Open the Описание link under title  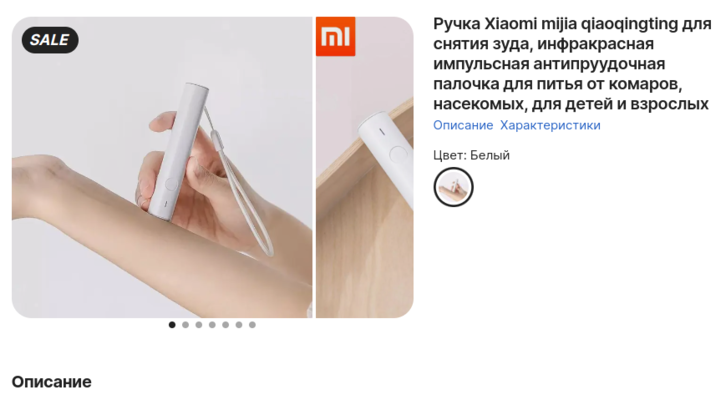pyautogui.click(x=463, y=125)
